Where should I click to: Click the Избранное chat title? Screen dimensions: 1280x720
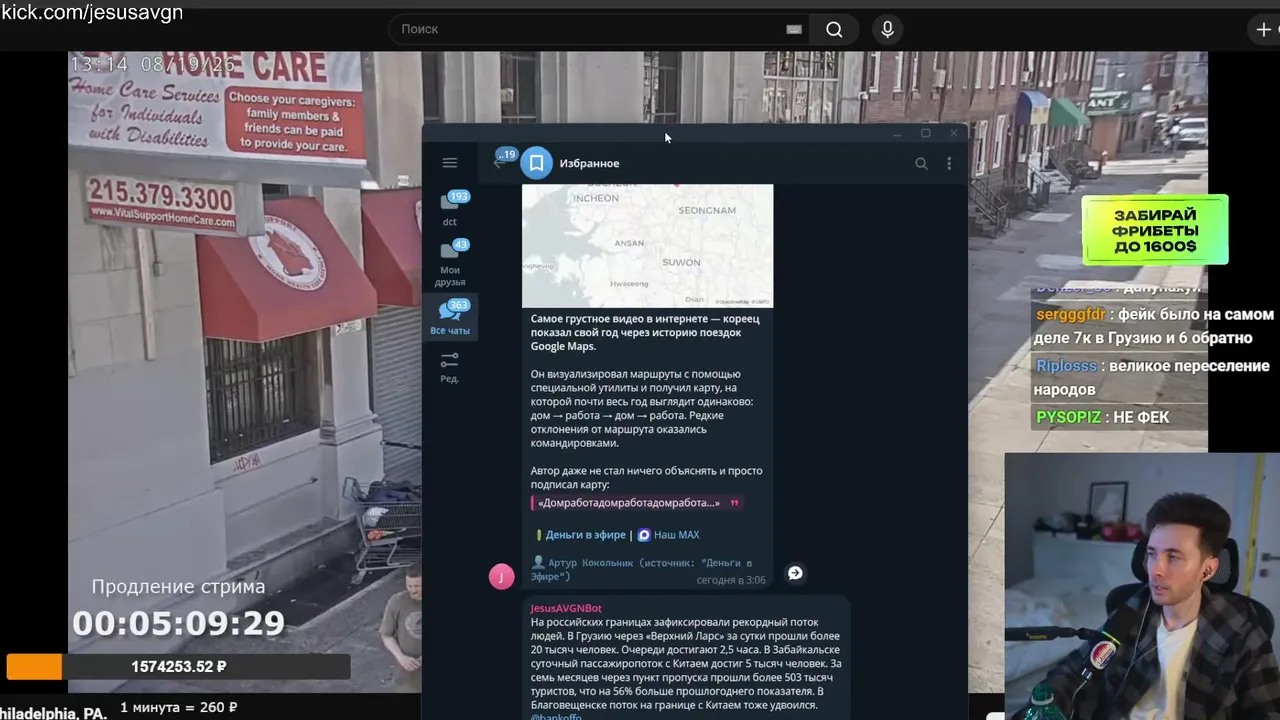(x=589, y=163)
